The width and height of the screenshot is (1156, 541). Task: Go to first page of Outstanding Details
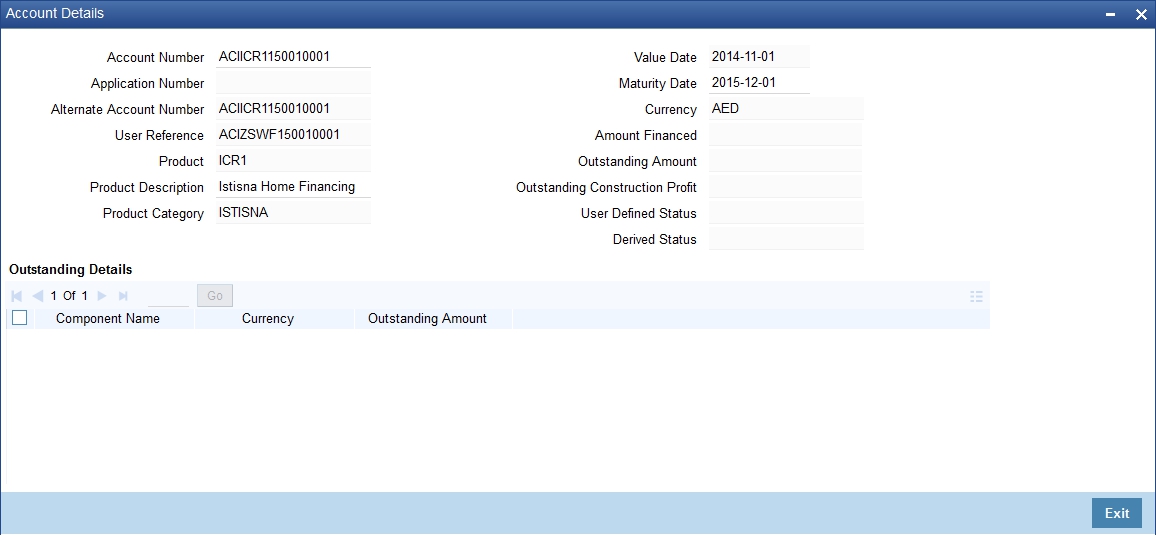click(x=17, y=296)
